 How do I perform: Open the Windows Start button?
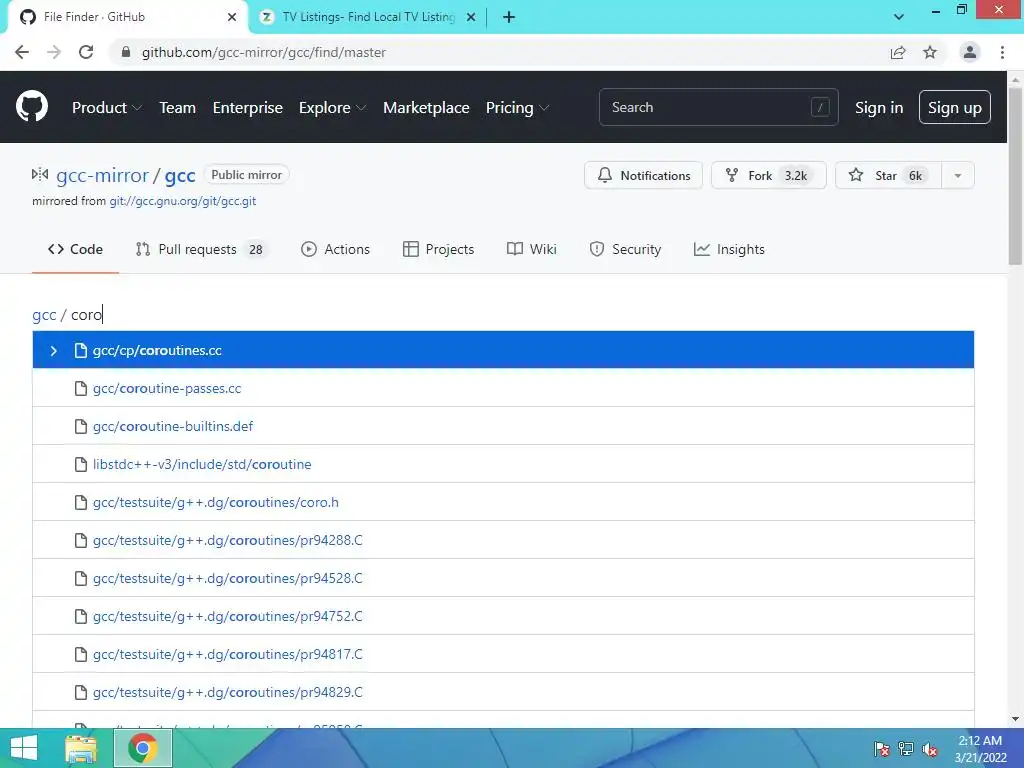[24, 748]
